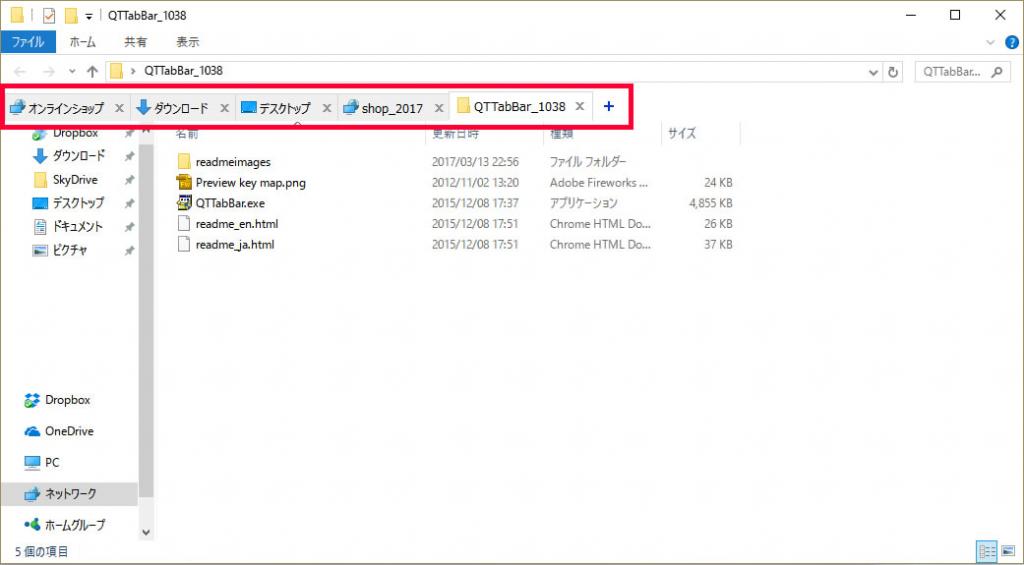
Task: Open Customize Quick Access Toolbar dropdown
Action: coord(89,16)
